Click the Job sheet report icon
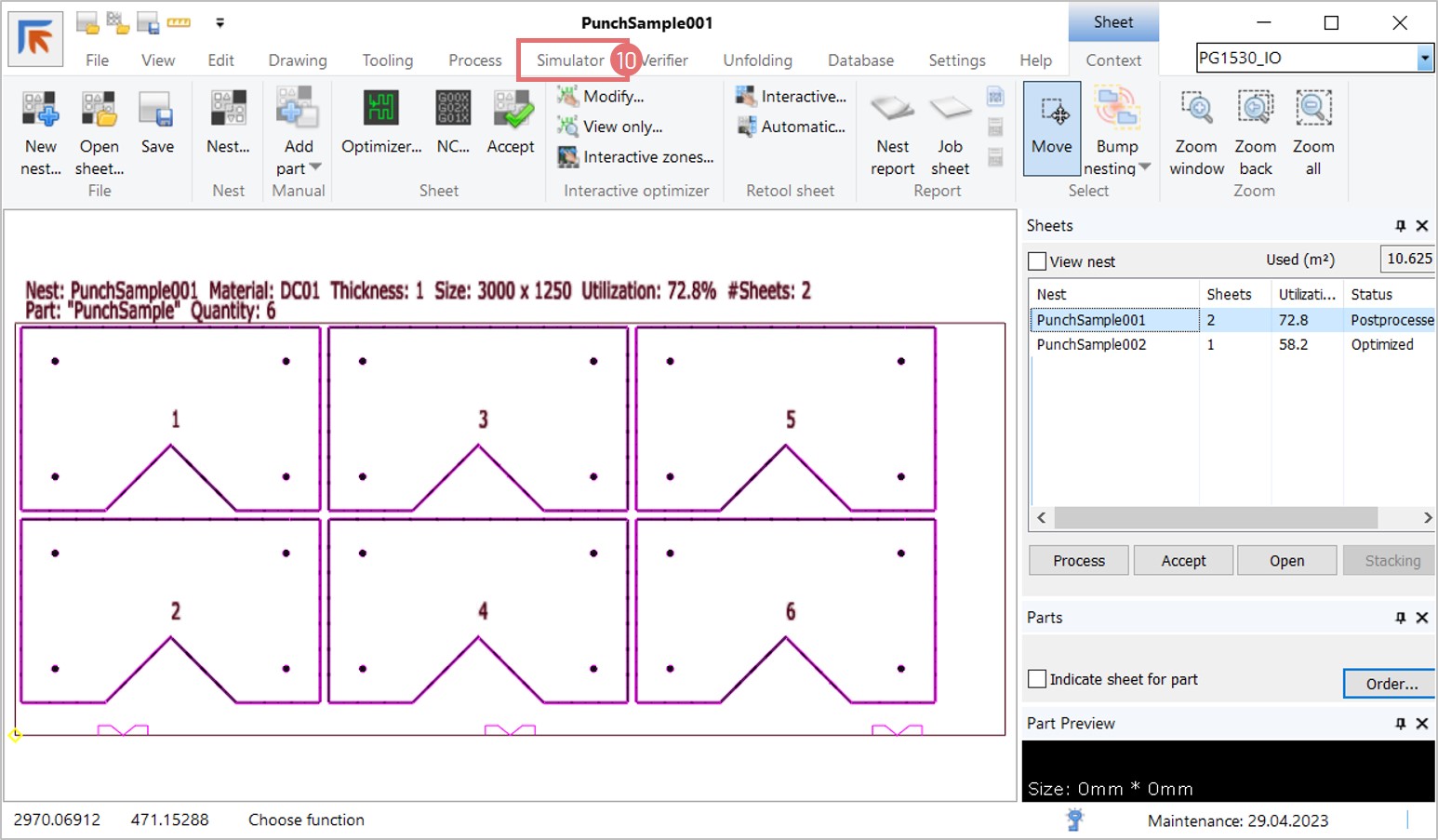This screenshot has width=1438, height=840. (x=950, y=111)
